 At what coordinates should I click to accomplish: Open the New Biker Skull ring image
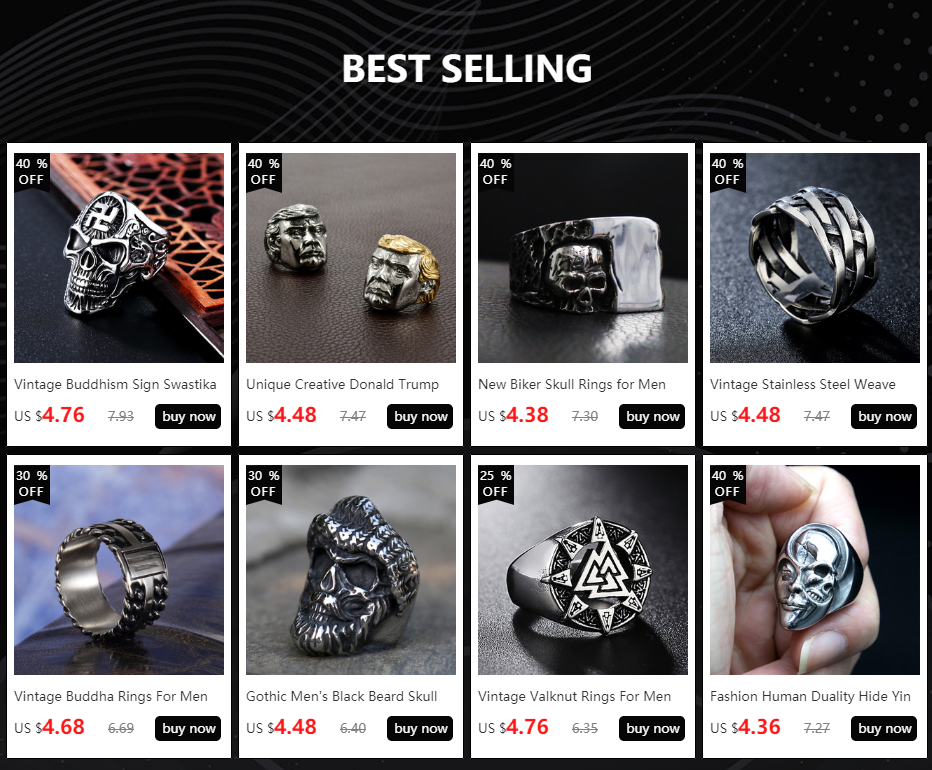[x=582, y=258]
